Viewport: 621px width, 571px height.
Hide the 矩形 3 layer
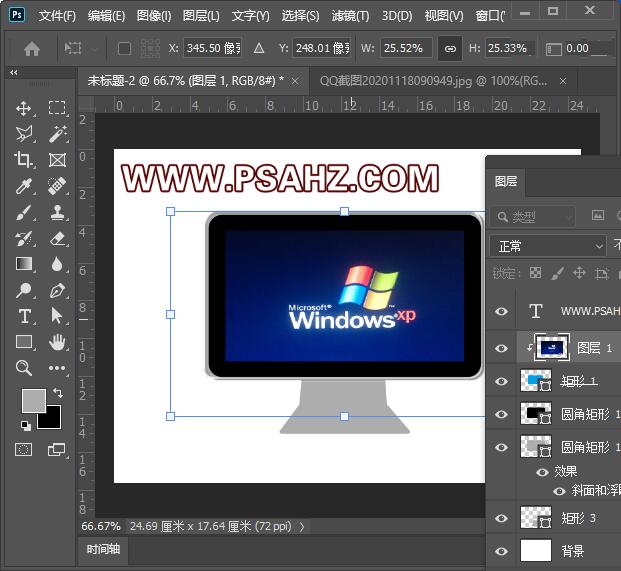tap(501, 518)
